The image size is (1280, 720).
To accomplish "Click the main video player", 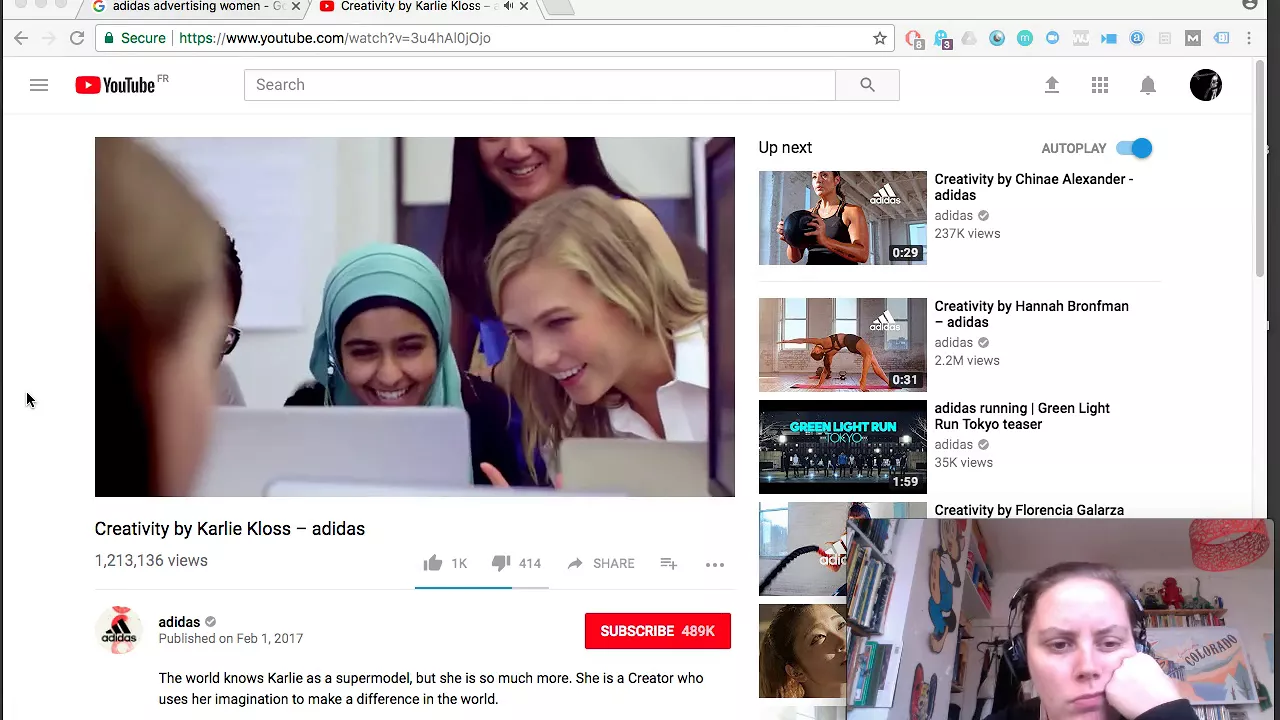I will (415, 317).
